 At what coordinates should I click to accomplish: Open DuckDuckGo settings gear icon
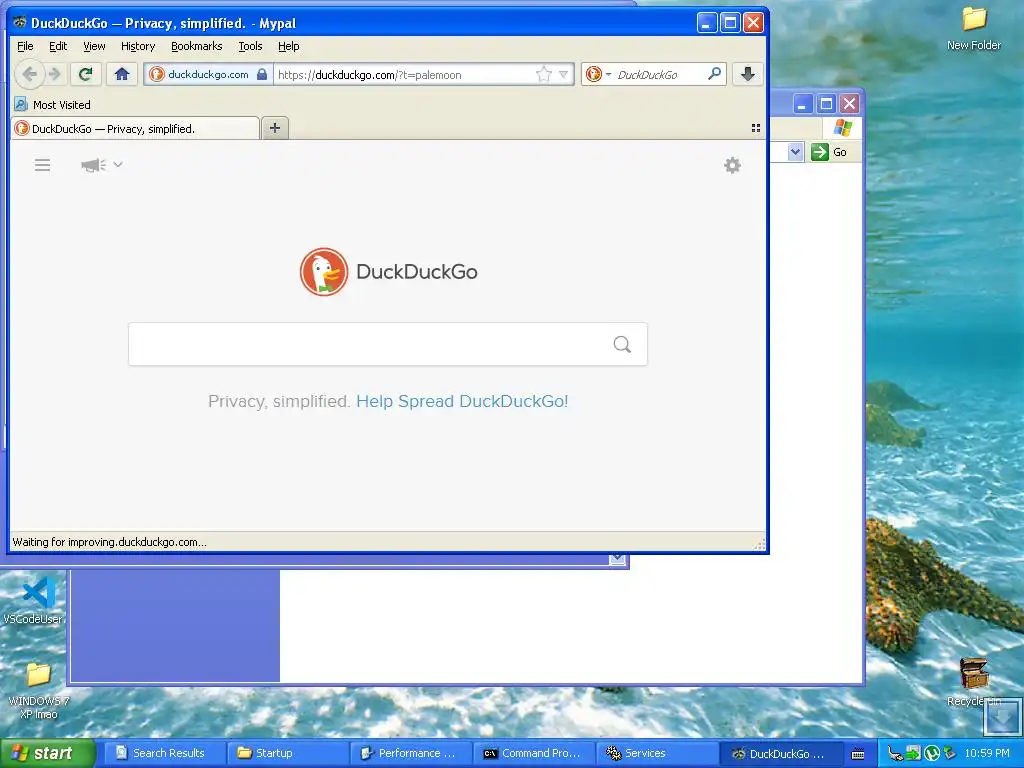tap(732, 165)
